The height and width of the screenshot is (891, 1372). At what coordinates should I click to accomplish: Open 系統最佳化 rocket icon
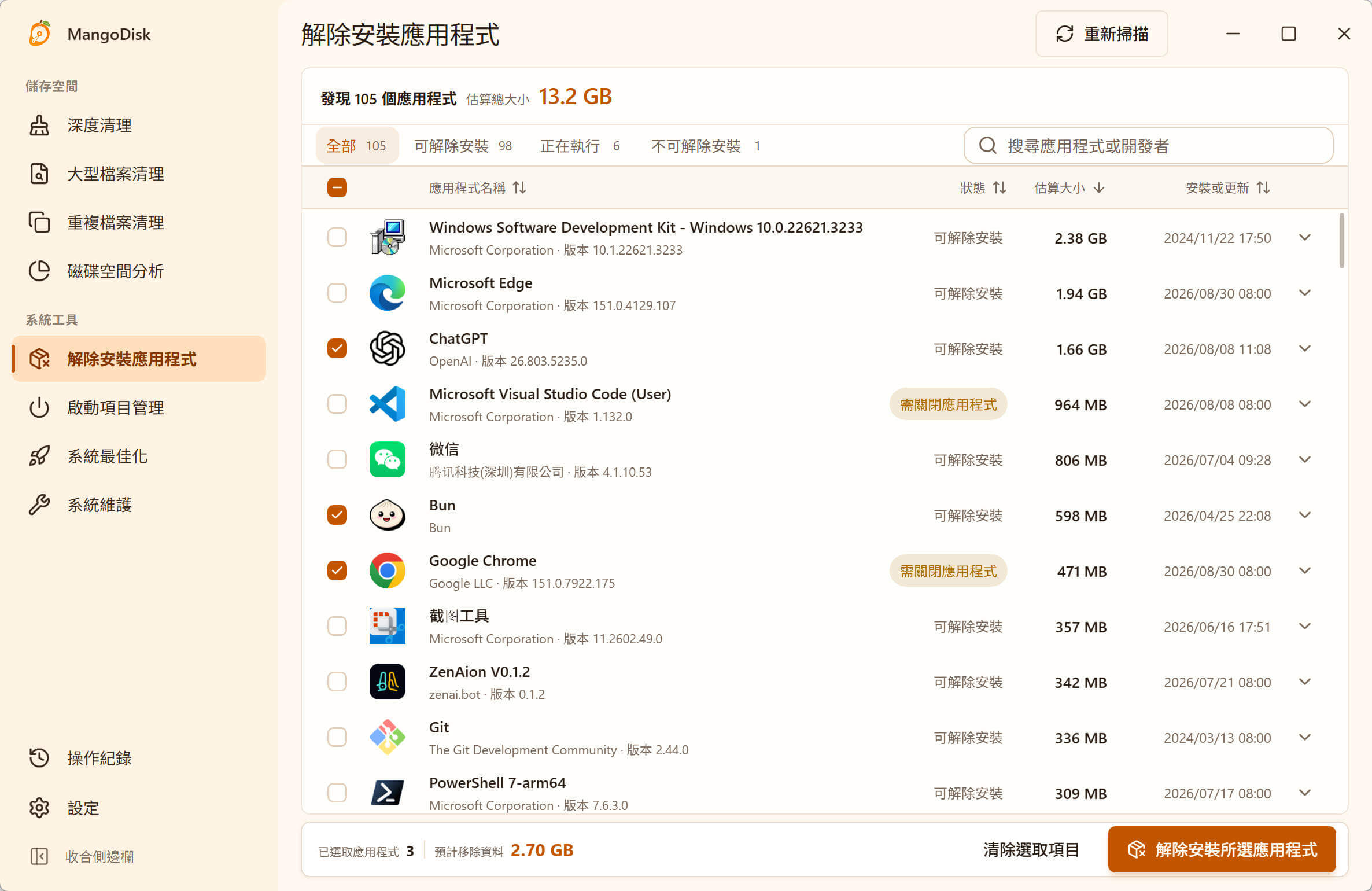coord(39,456)
